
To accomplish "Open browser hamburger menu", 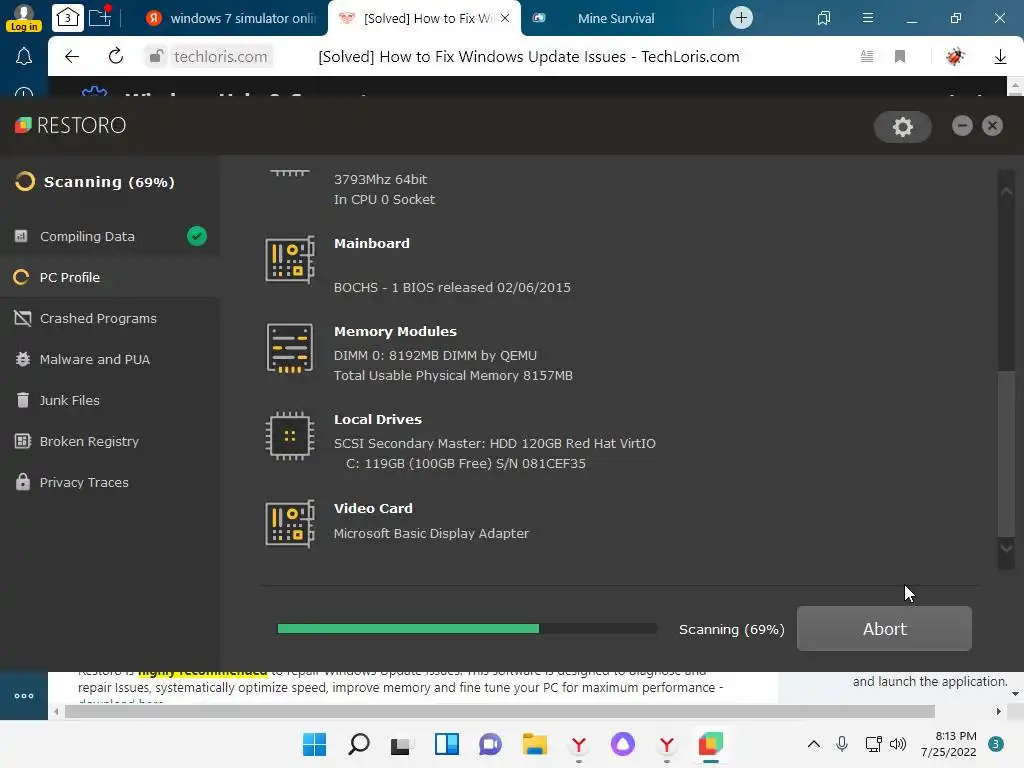I will 868,18.
